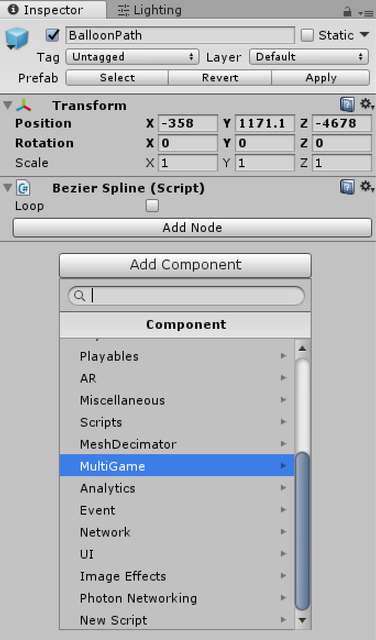The image size is (376, 640).
Task: Click the Inspector lock icon
Action: pos(347,11)
